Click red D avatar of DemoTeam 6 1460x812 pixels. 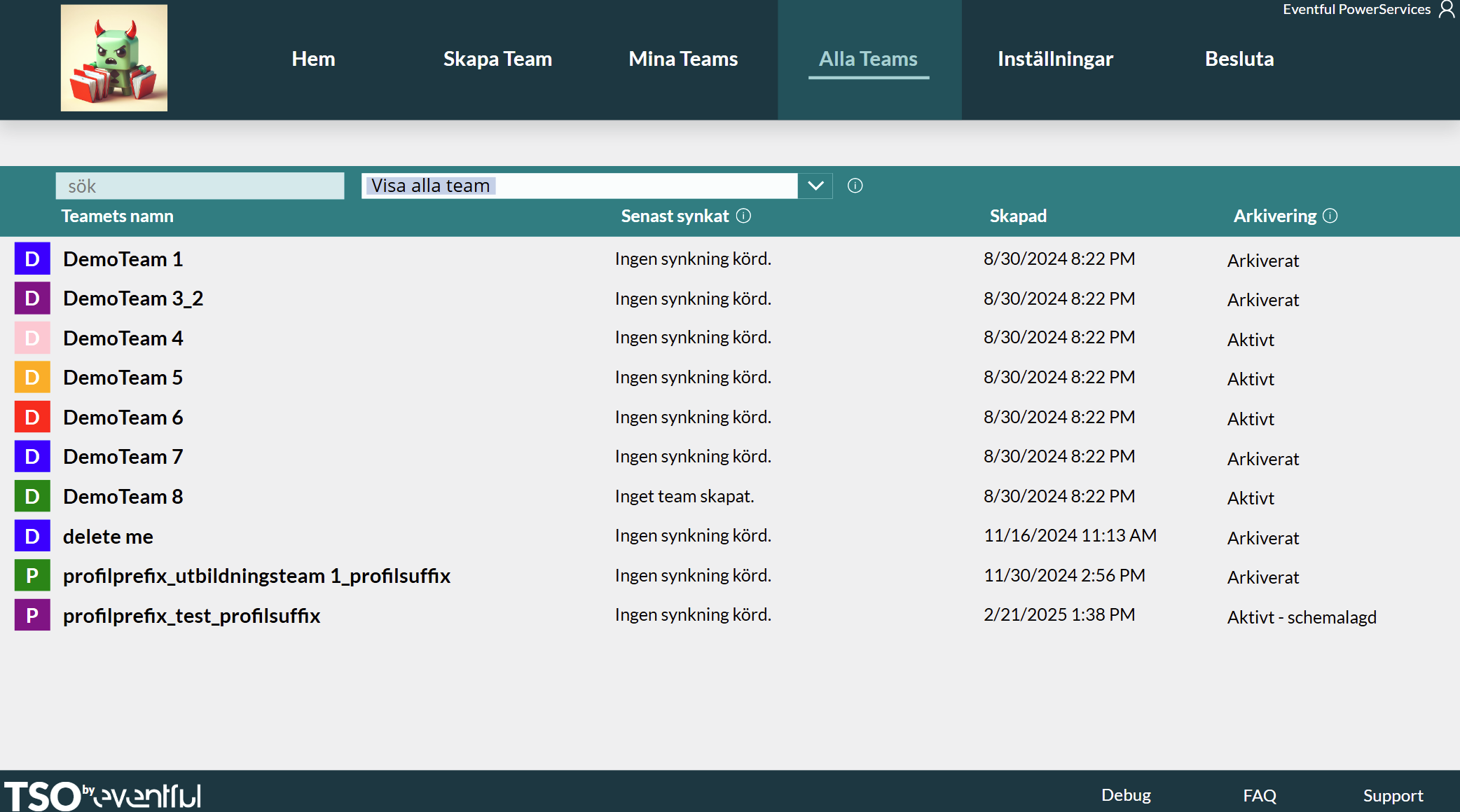tap(32, 418)
